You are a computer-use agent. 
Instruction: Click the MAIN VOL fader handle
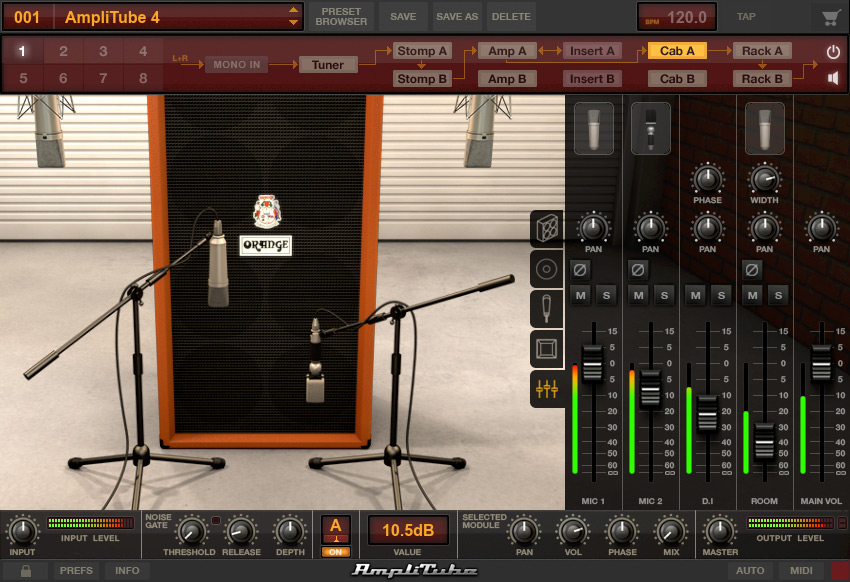[x=821, y=363]
